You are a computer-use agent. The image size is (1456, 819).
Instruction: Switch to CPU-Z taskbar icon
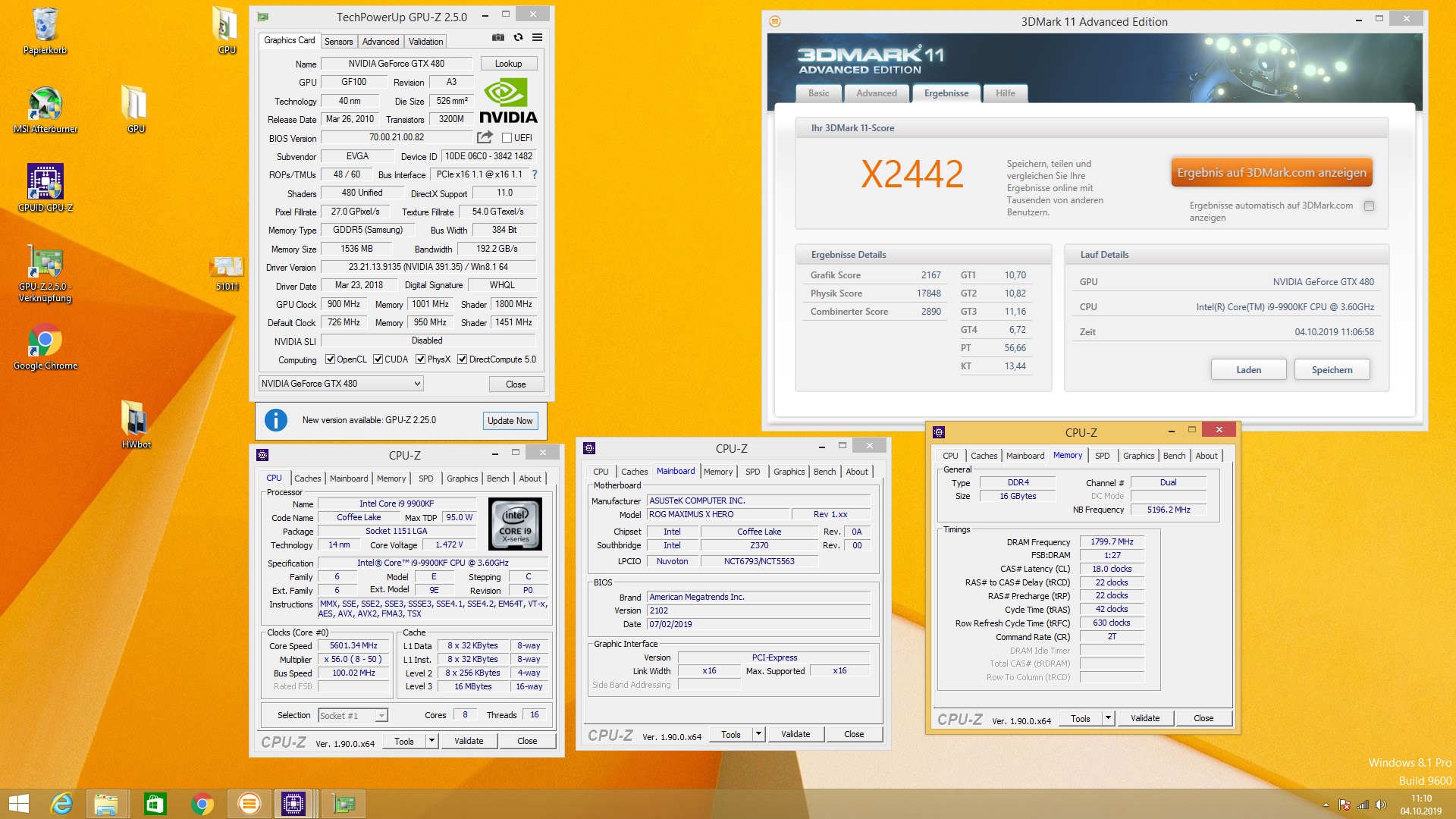point(293,804)
